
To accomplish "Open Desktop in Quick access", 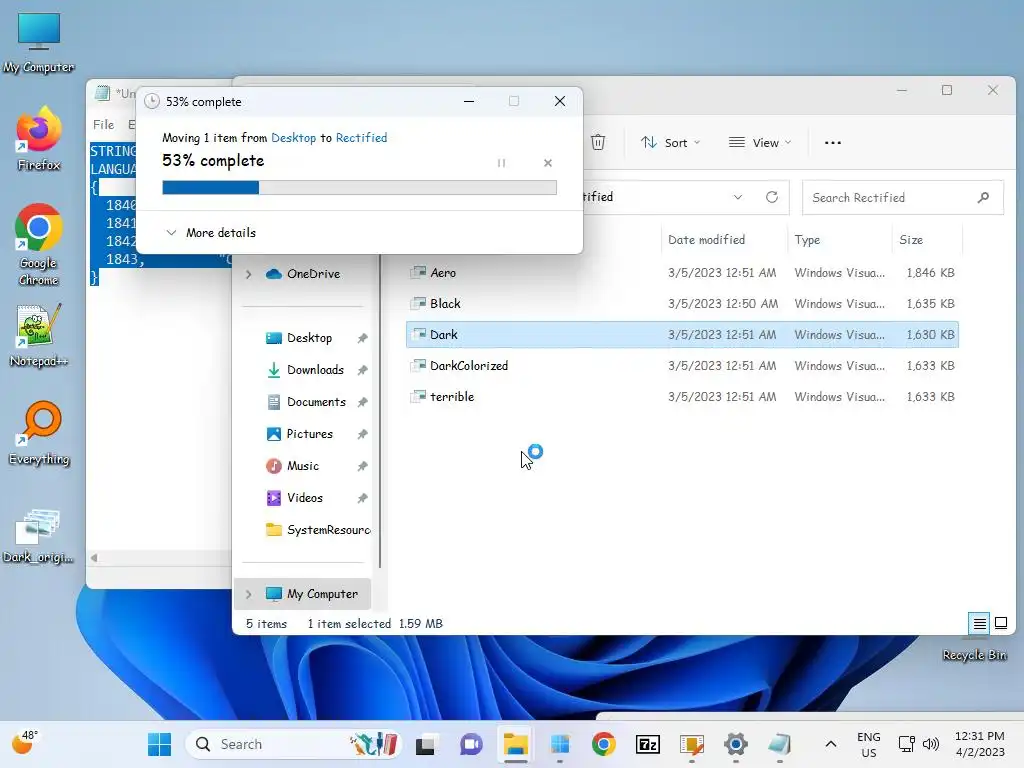I will click(298, 338).
